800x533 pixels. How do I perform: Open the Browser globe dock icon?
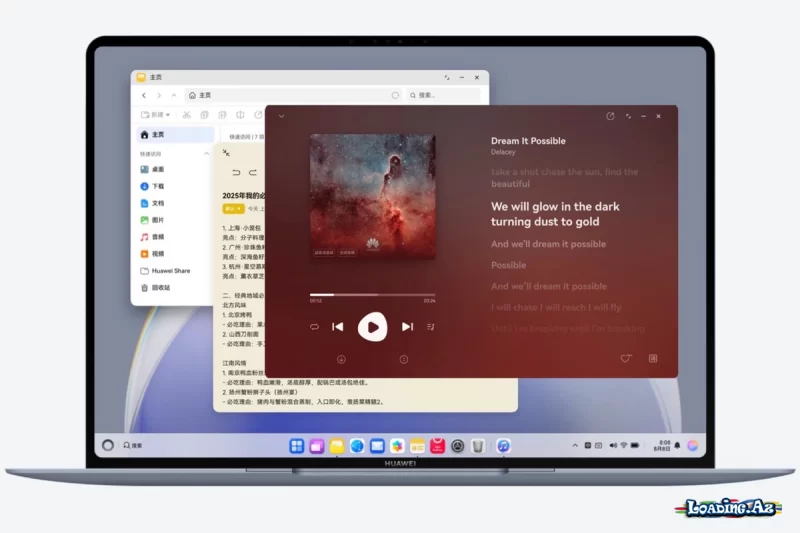(x=357, y=446)
